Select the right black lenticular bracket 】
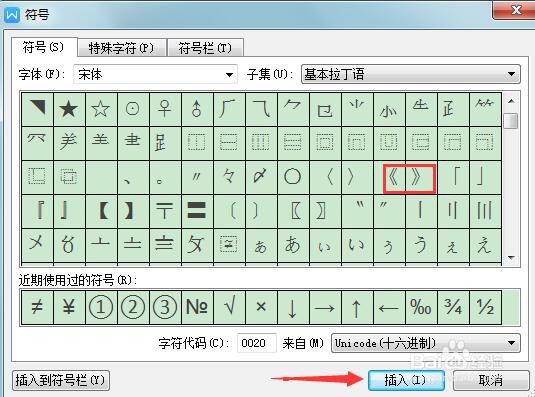 tap(133, 211)
